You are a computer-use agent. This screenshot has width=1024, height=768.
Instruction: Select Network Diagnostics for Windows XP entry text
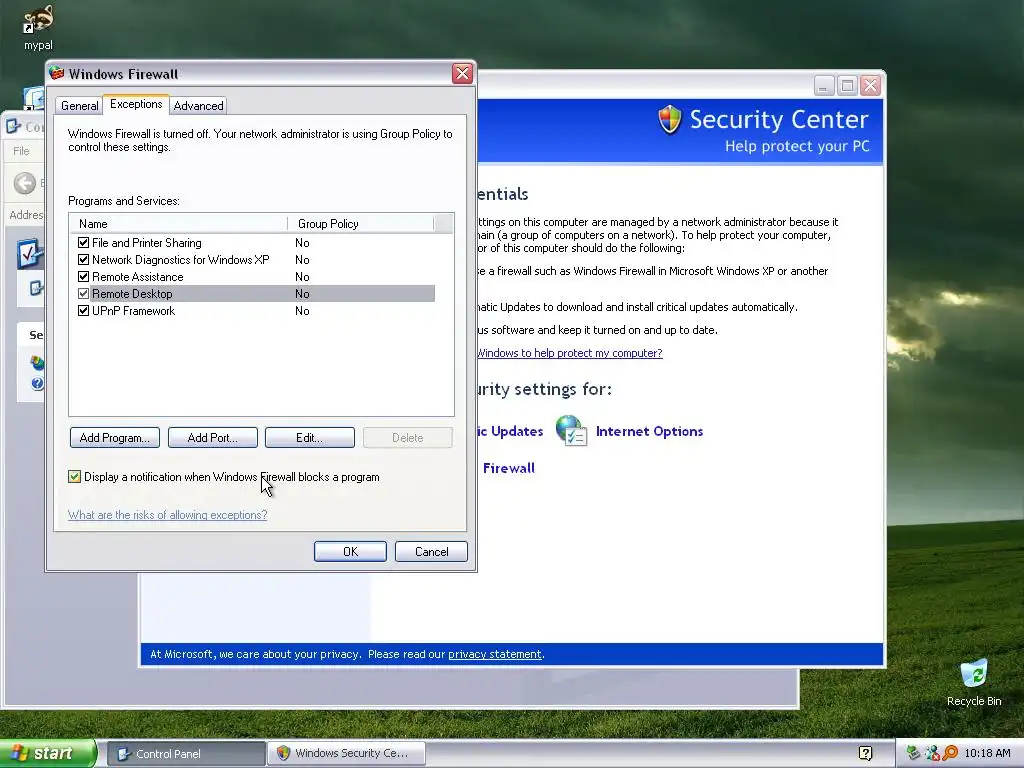[180, 260]
